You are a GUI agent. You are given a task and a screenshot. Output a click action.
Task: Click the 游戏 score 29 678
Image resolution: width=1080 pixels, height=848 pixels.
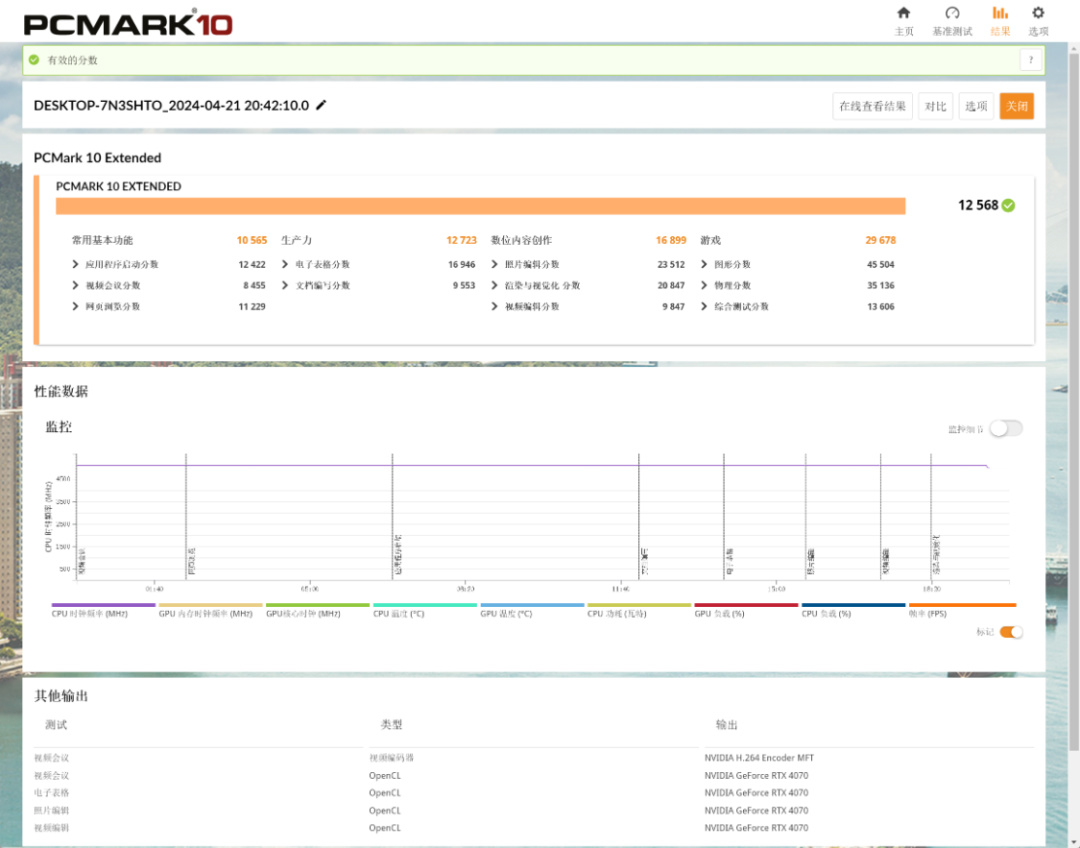point(880,240)
